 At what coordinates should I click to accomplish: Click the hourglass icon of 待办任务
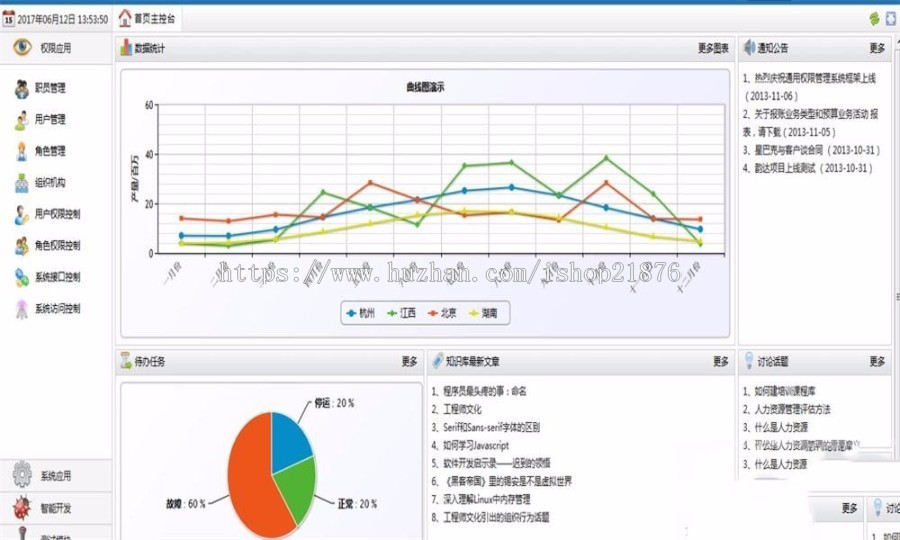tap(126, 361)
